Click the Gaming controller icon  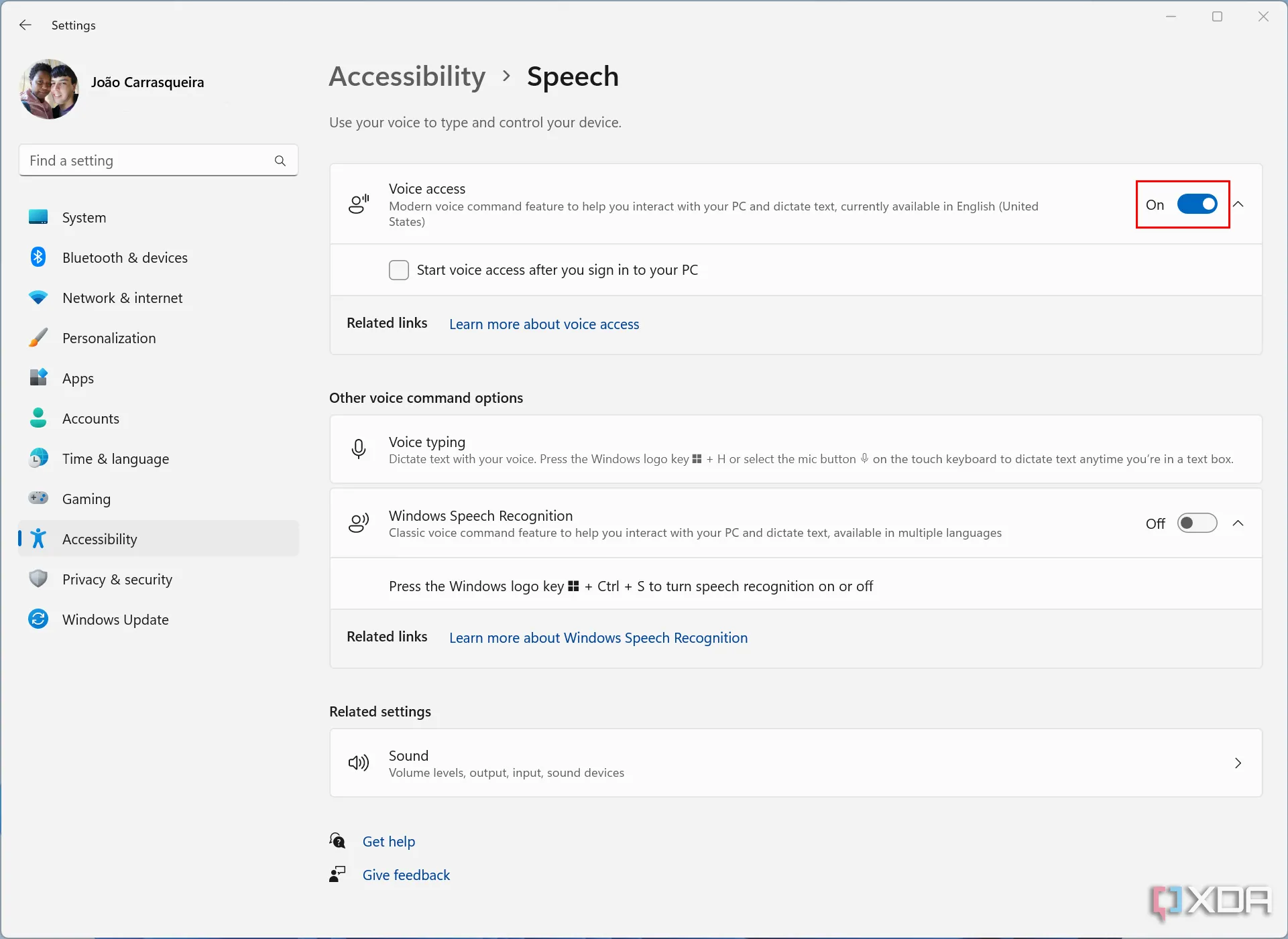[x=38, y=498]
